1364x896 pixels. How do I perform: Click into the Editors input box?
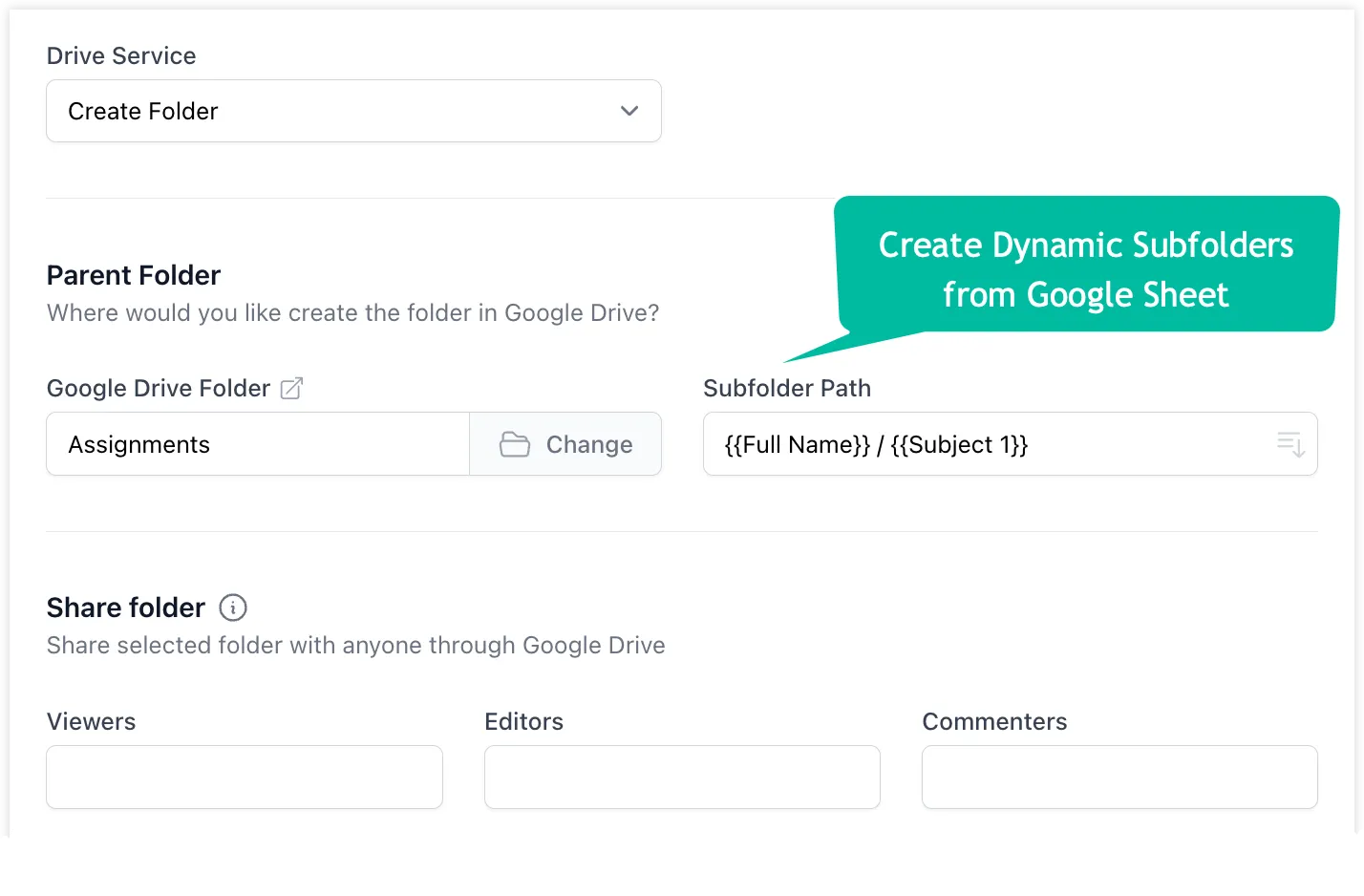click(682, 777)
